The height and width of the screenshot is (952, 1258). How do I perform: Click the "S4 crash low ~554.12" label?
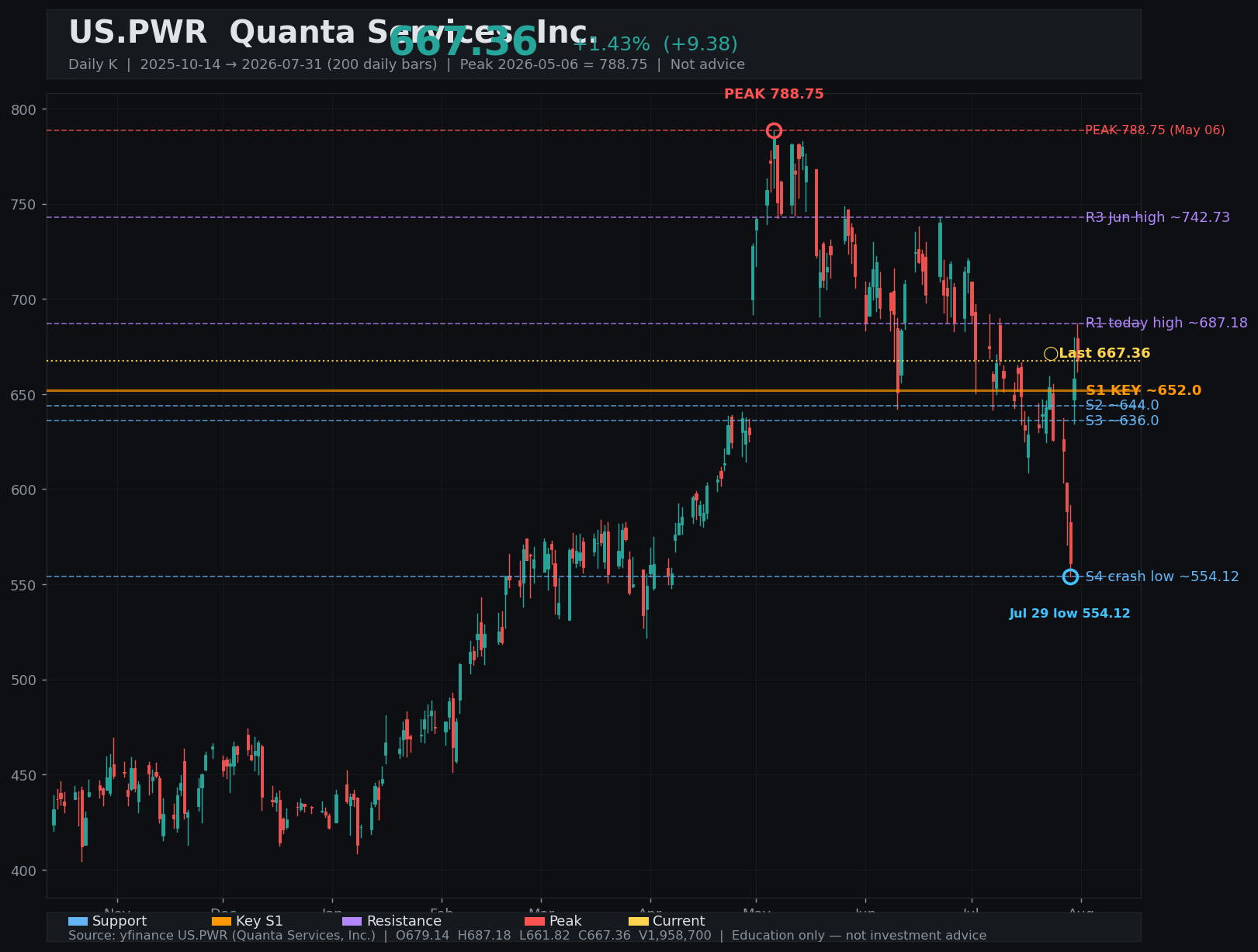tap(1163, 576)
